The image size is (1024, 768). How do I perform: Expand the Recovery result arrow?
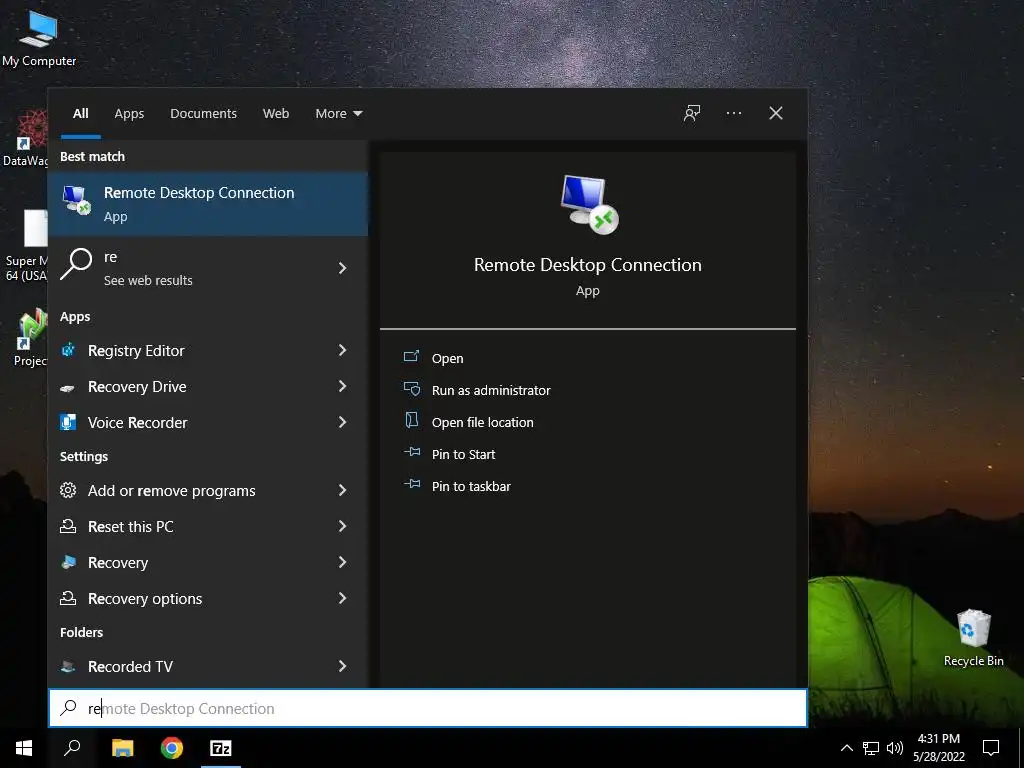pyautogui.click(x=342, y=562)
